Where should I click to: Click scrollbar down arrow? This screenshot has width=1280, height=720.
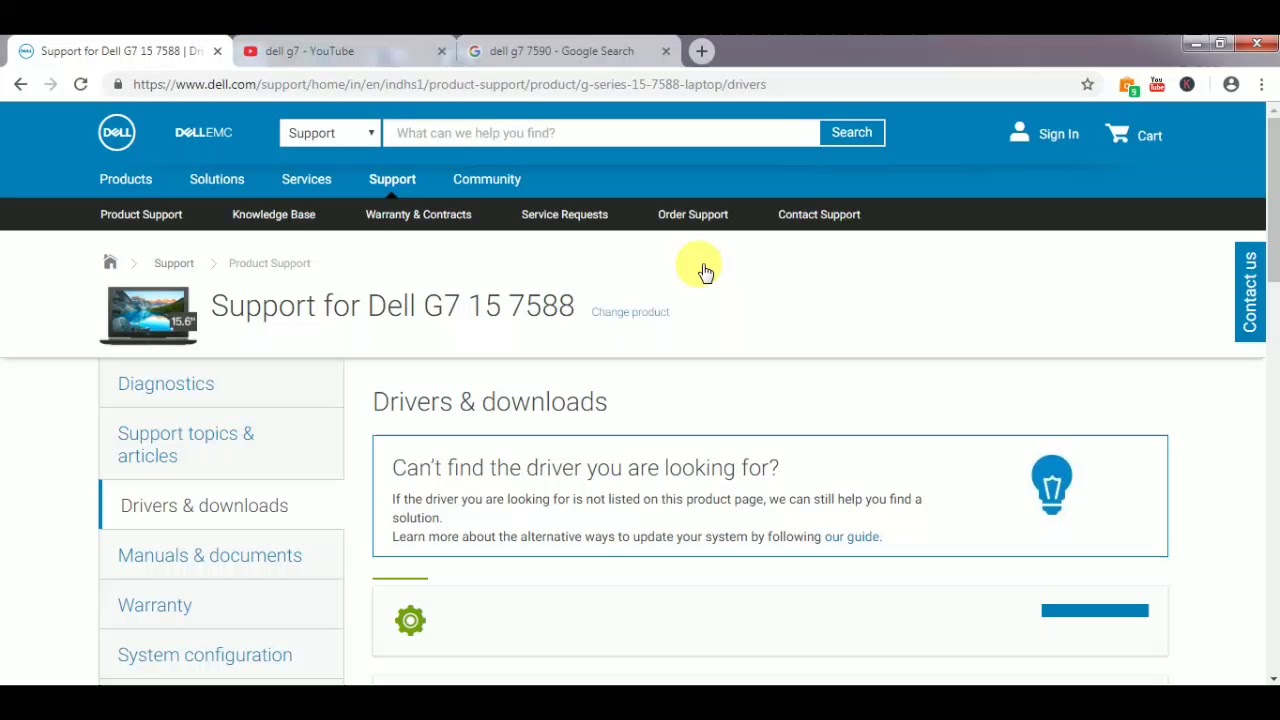point(1273,679)
